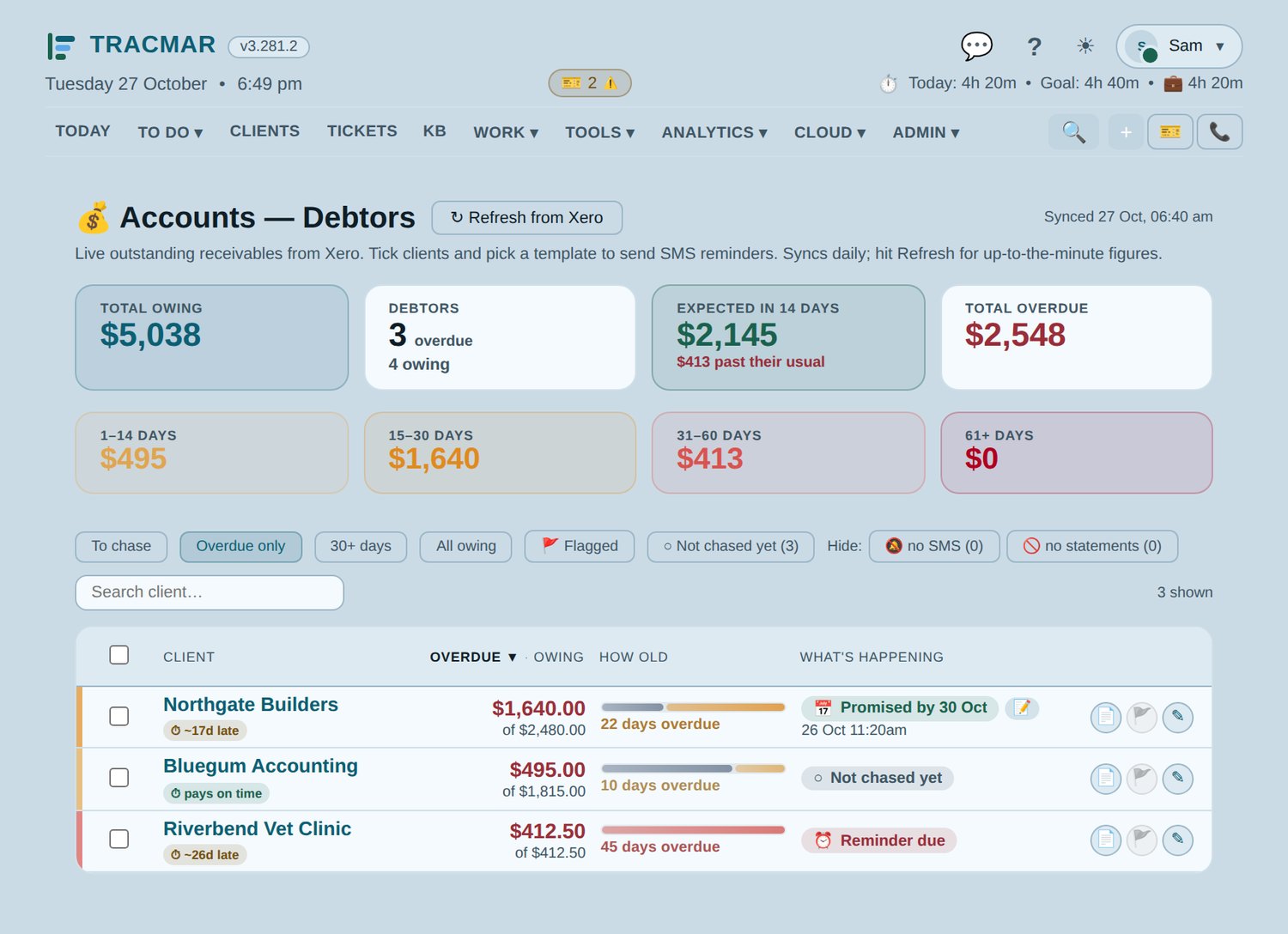Viewport: 1288px width, 934px height.
Task: Open the Sam user account dropdown
Action: [1179, 46]
